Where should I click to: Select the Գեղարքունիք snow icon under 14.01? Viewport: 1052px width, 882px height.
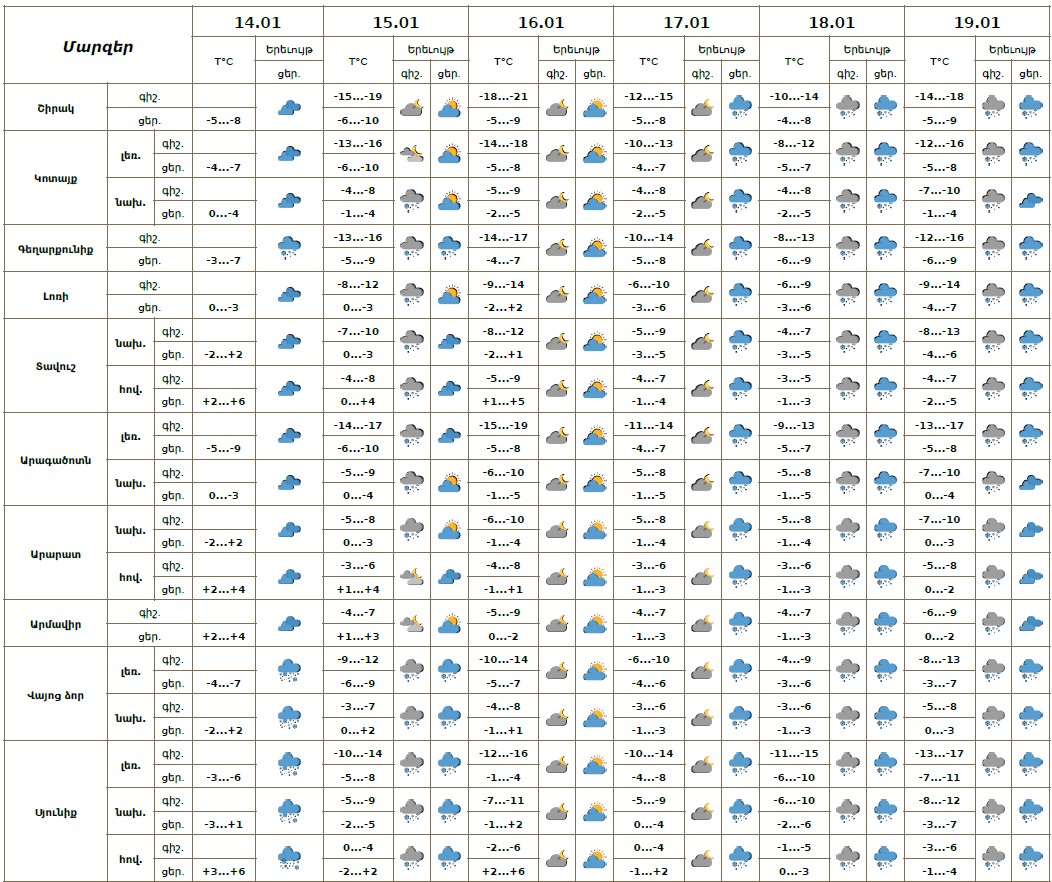click(x=290, y=248)
